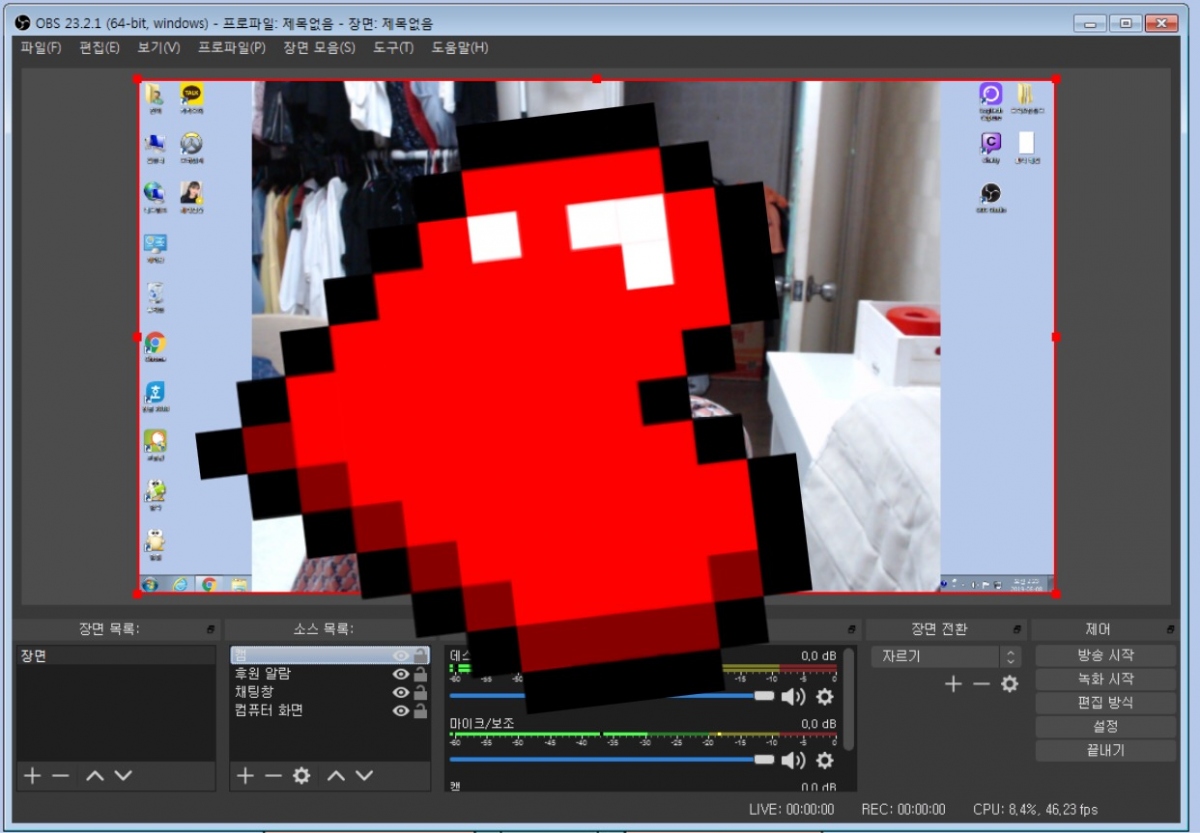Click the OBS Studio desktop icon in the preview
Viewport: 1200px width, 833px height.
pos(990,193)
